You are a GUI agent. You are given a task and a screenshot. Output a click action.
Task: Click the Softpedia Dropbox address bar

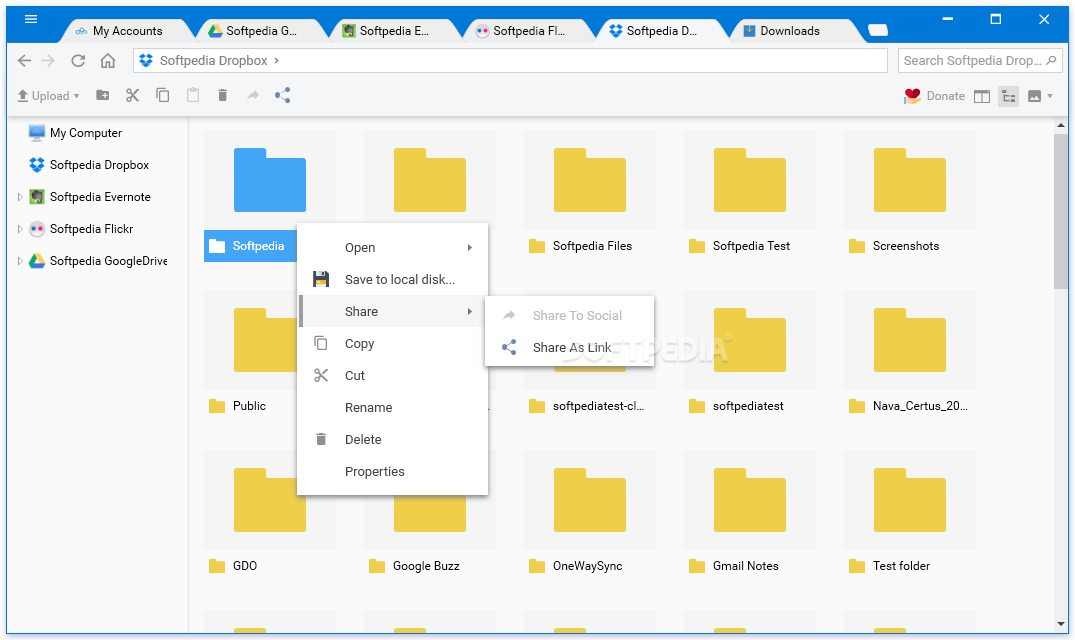tap(510, 60)
